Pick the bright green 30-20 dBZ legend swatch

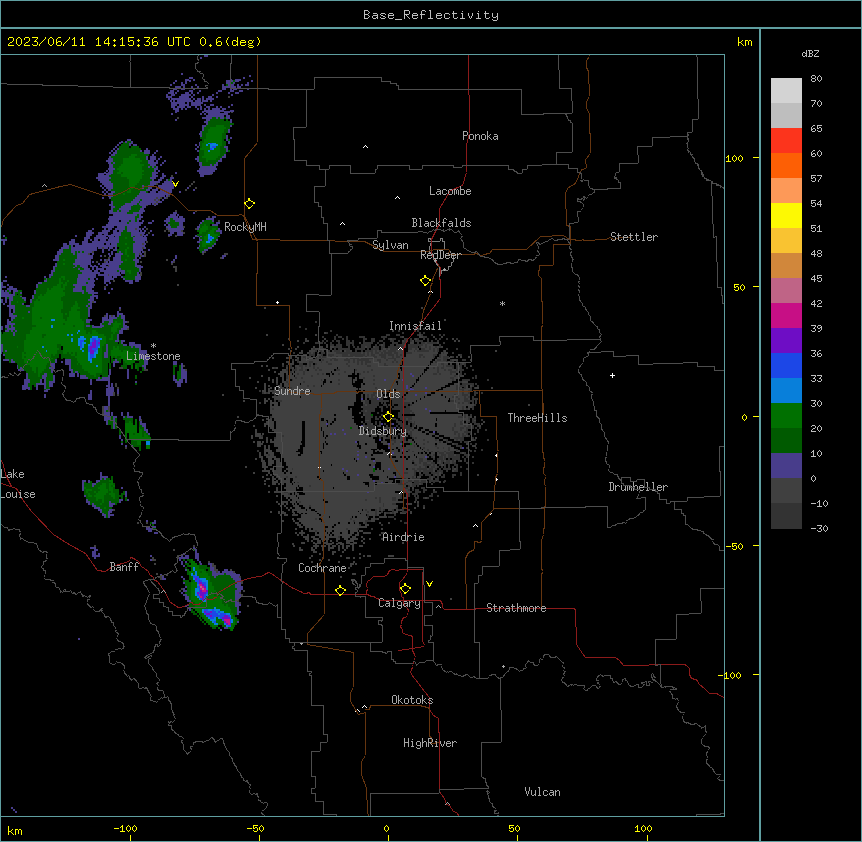pos(786,416)
